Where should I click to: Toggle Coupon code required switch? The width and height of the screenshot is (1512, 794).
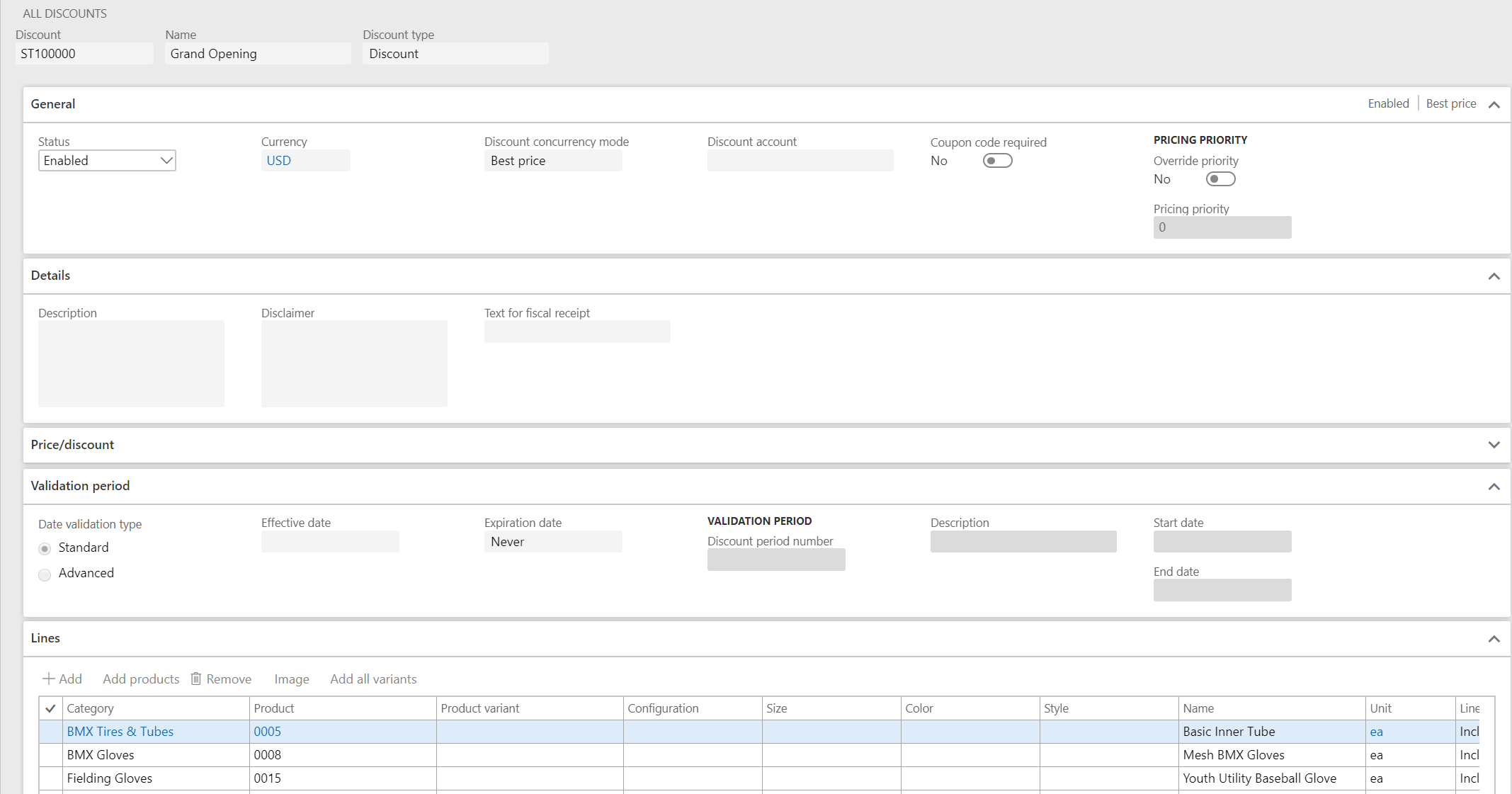[x=996, y=160]
